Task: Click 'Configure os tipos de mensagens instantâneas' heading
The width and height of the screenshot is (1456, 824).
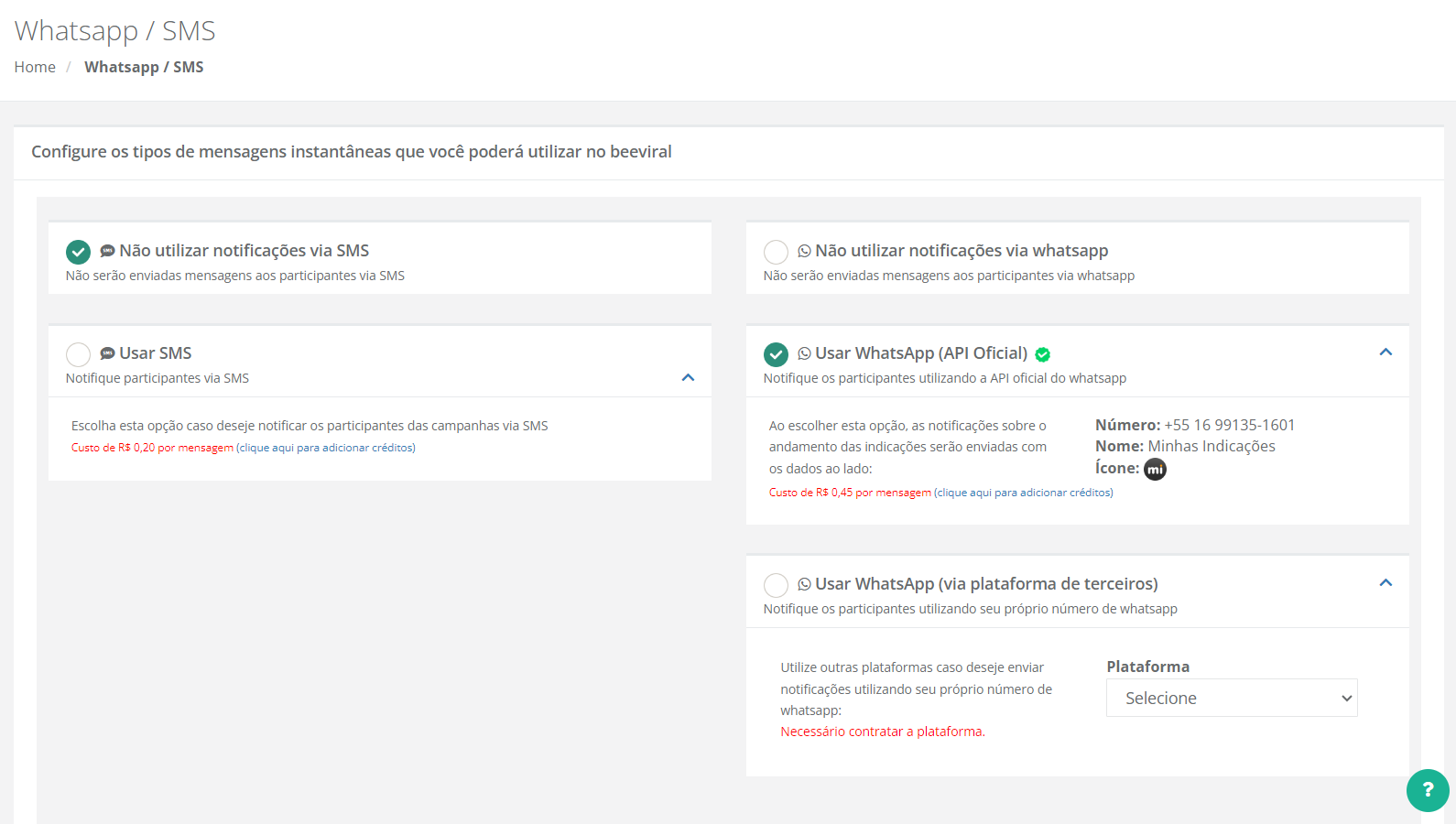Action: (x=352, y=151)
